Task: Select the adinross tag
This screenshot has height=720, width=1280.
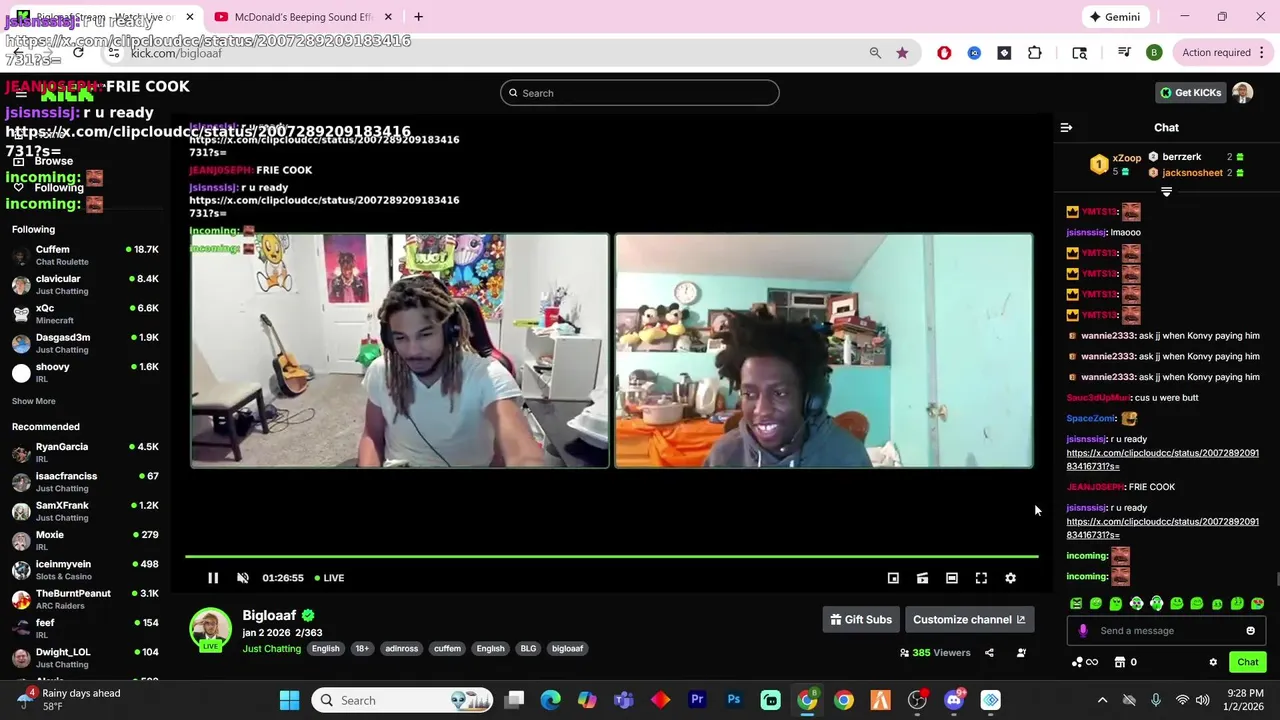Action: click(x=401, y=649)
